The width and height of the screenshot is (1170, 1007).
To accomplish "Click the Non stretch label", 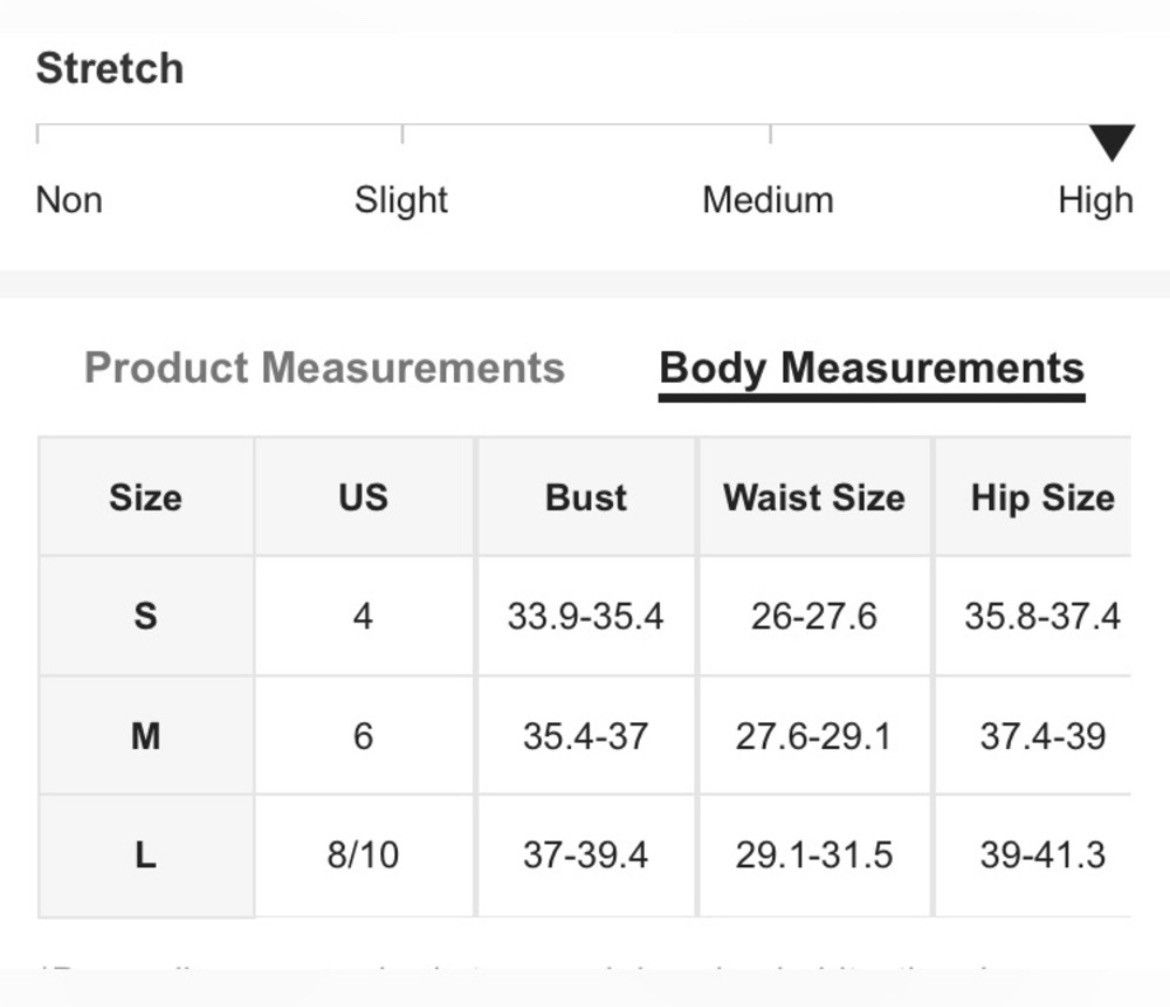I will tap(69, 200).
